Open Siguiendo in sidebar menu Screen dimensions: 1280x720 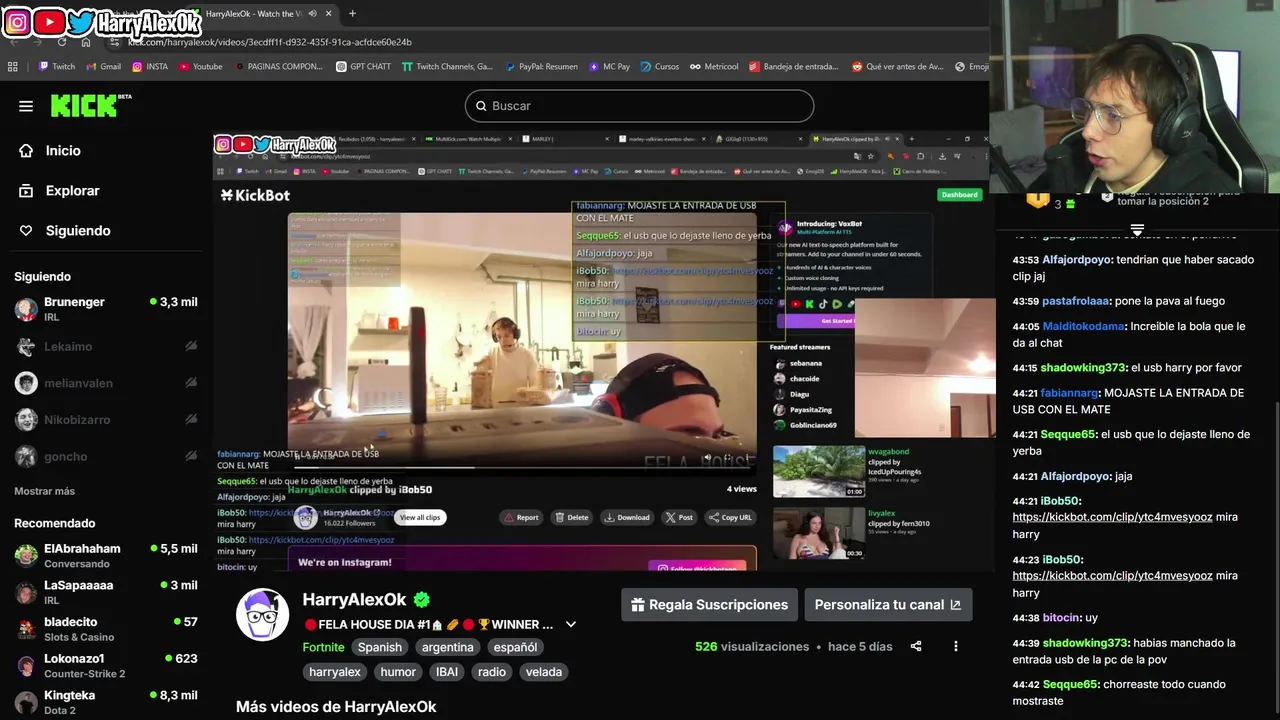pos(77,230)
